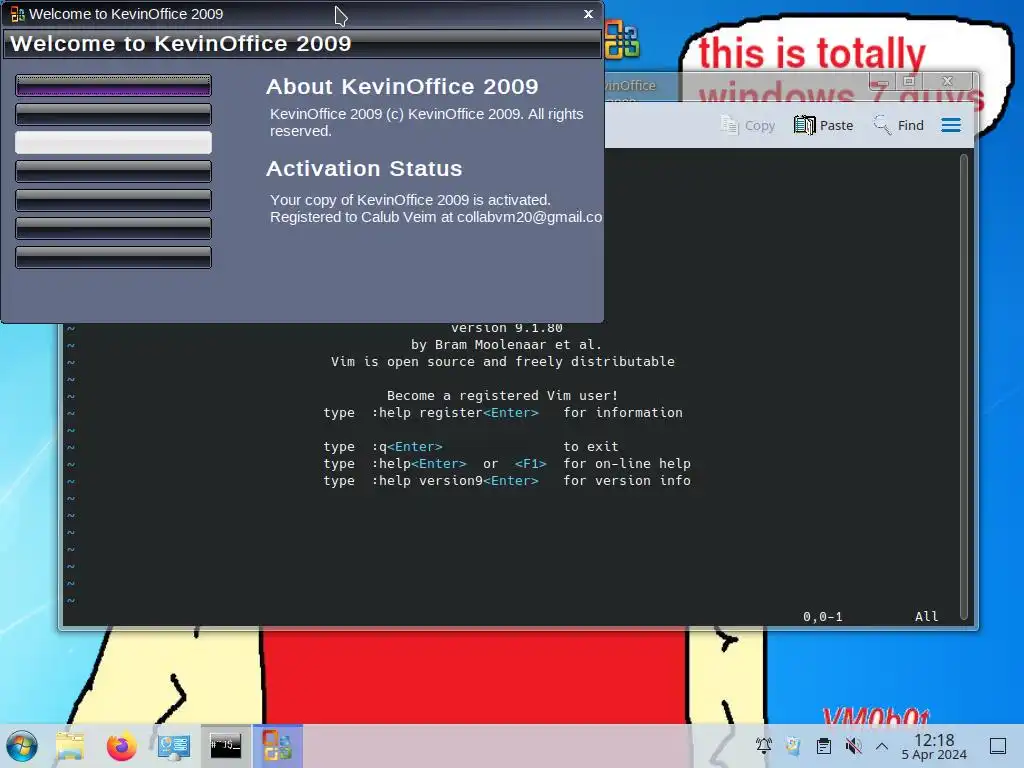The height and width of the screenshot is (768, 1024).
Task: Click the 'All' indicator in Vim status
Action: pos(926,616)
